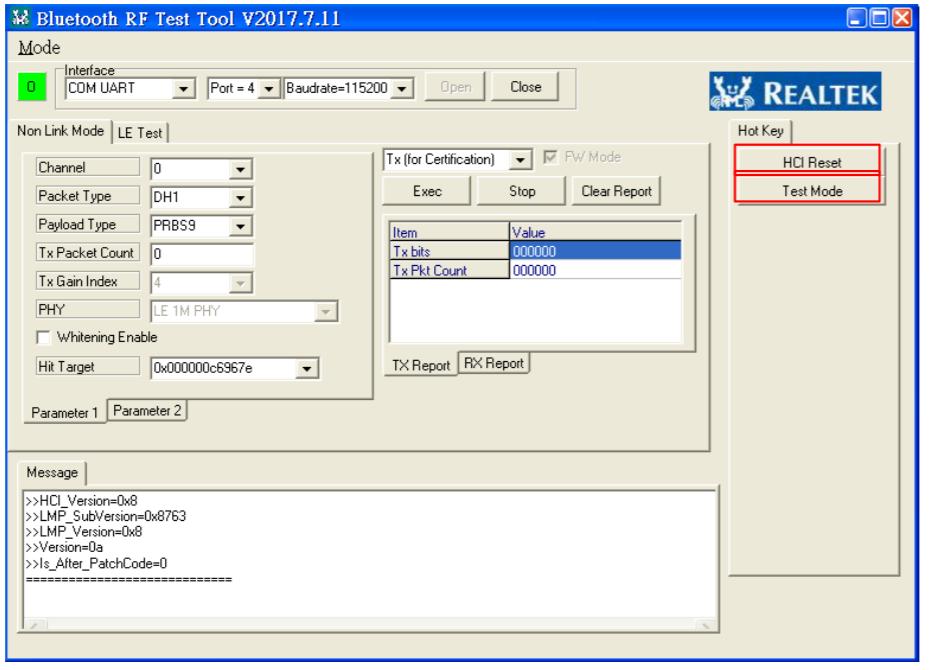Click the Tx Packet Count input field
930x670 pixels.
202,254
